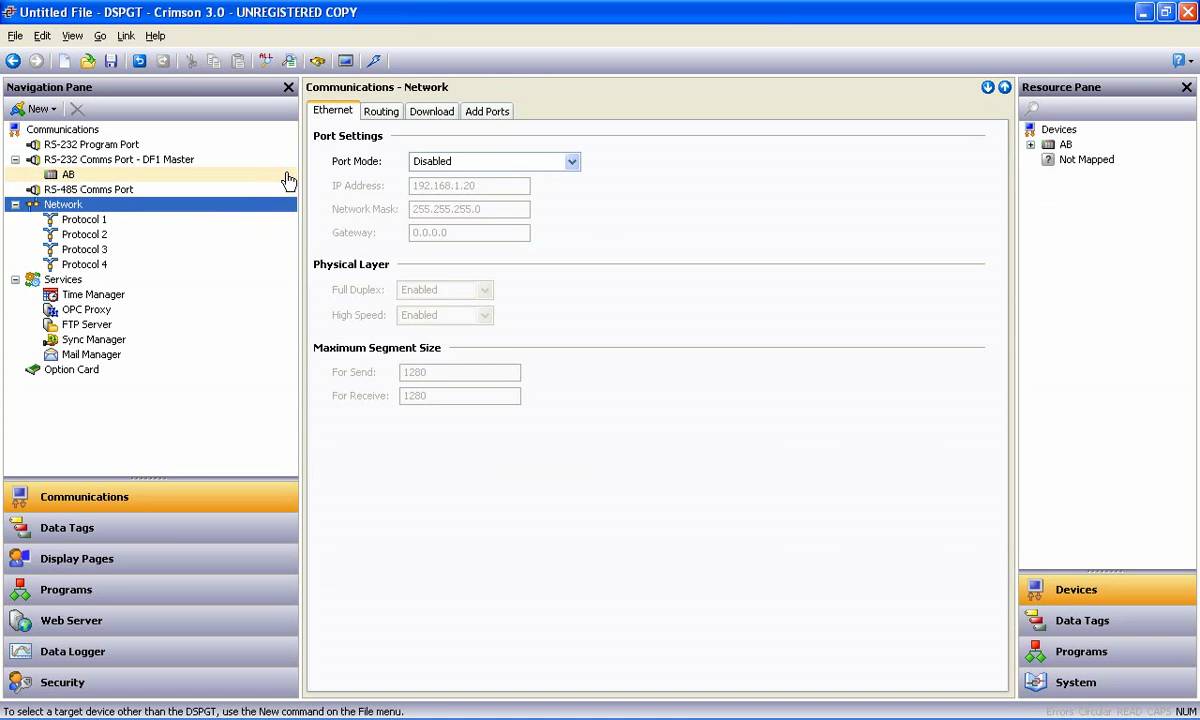Click the Network Mask field

[x=469, y=210]
